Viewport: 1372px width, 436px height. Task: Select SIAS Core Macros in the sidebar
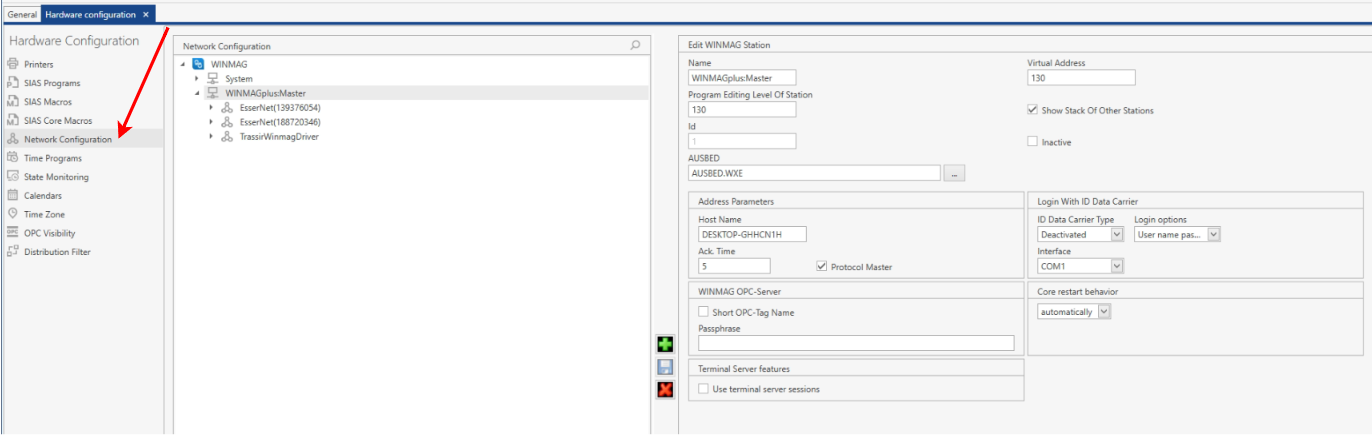58,120
